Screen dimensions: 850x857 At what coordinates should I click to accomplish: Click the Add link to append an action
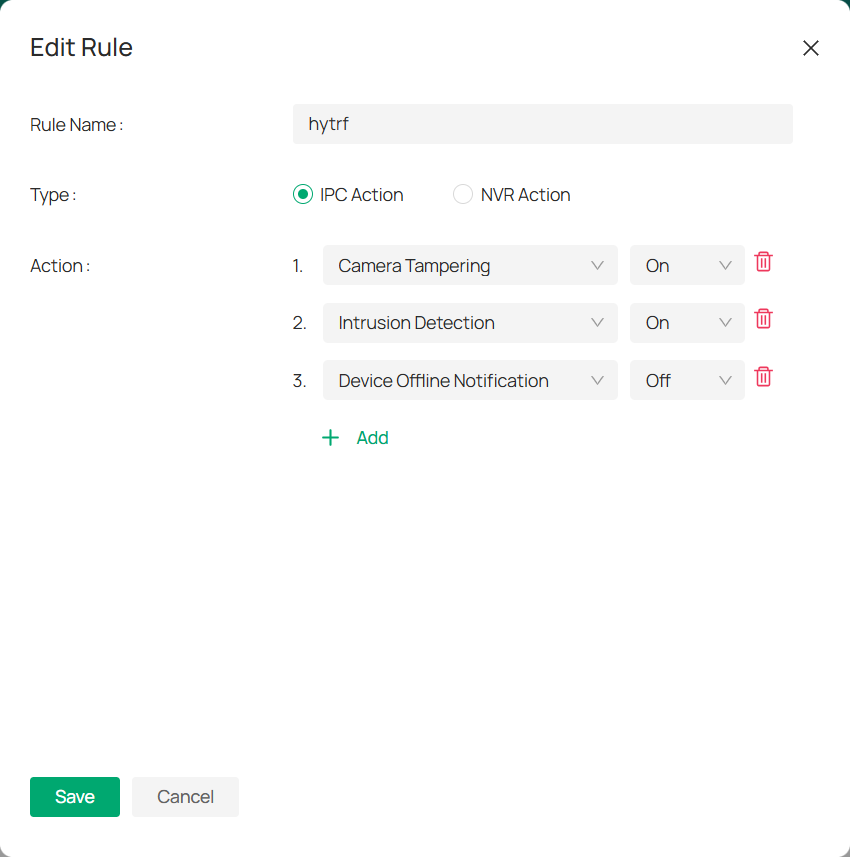(x=372, y=437)
